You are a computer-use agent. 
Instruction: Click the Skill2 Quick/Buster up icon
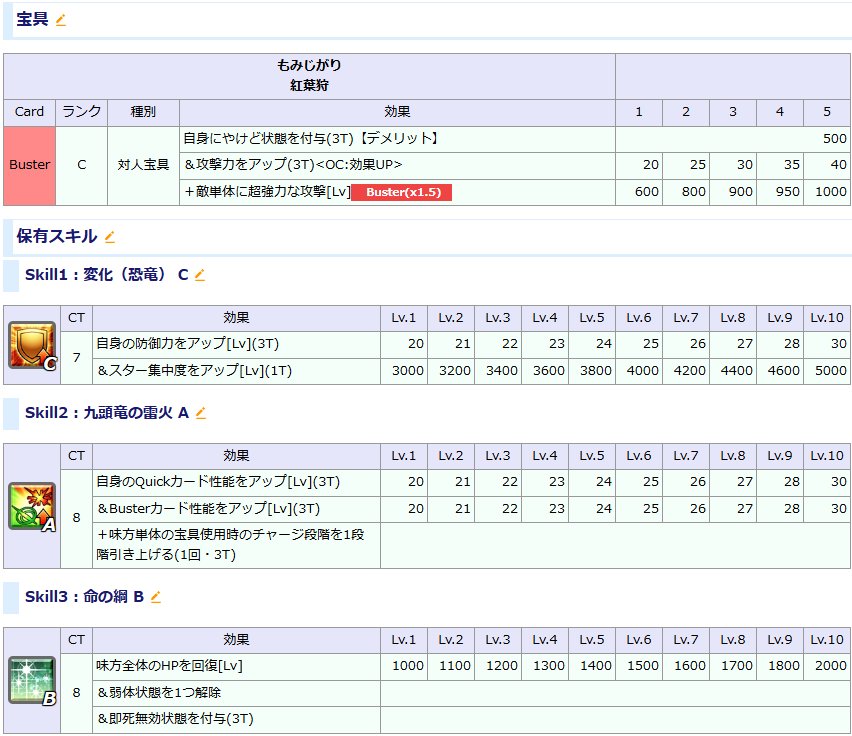(33, 506)
